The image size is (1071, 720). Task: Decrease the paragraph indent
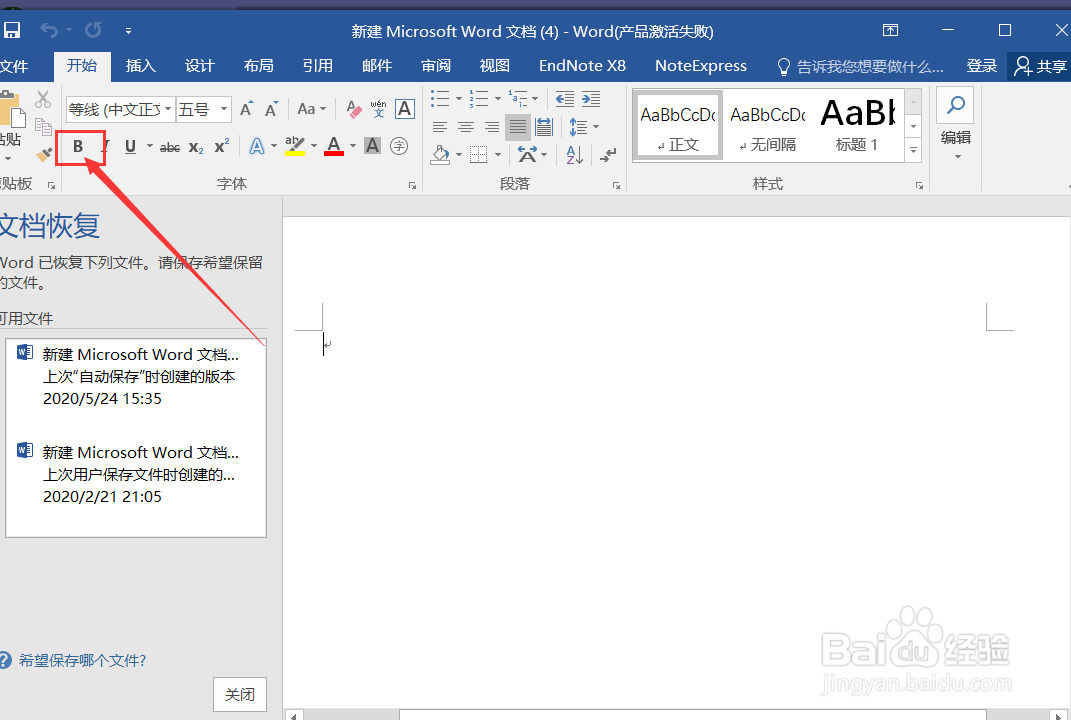pos(565,99)
